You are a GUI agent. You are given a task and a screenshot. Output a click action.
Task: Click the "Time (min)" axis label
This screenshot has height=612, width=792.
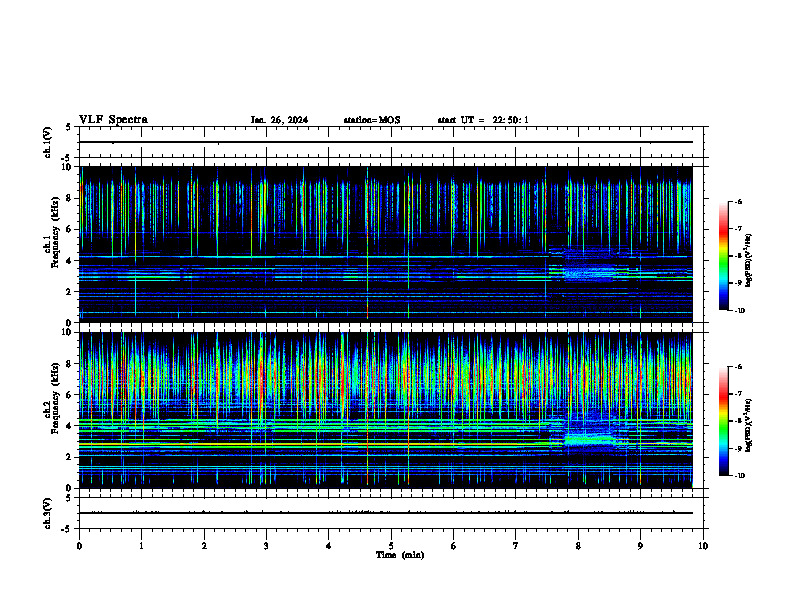[400, 555]
